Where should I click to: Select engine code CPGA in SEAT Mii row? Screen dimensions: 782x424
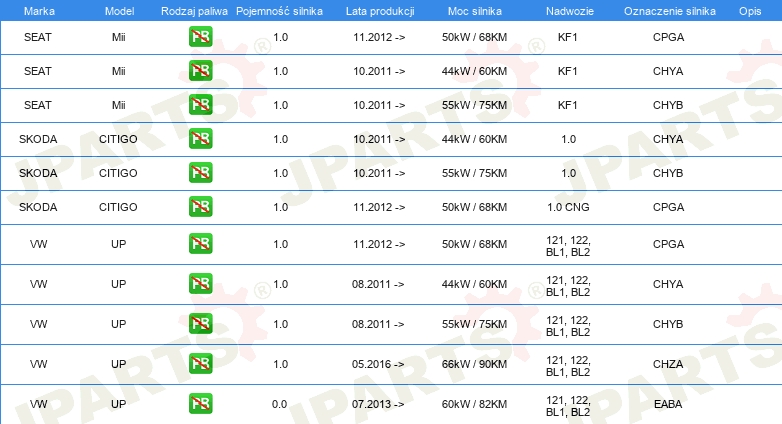pos(668,37)
